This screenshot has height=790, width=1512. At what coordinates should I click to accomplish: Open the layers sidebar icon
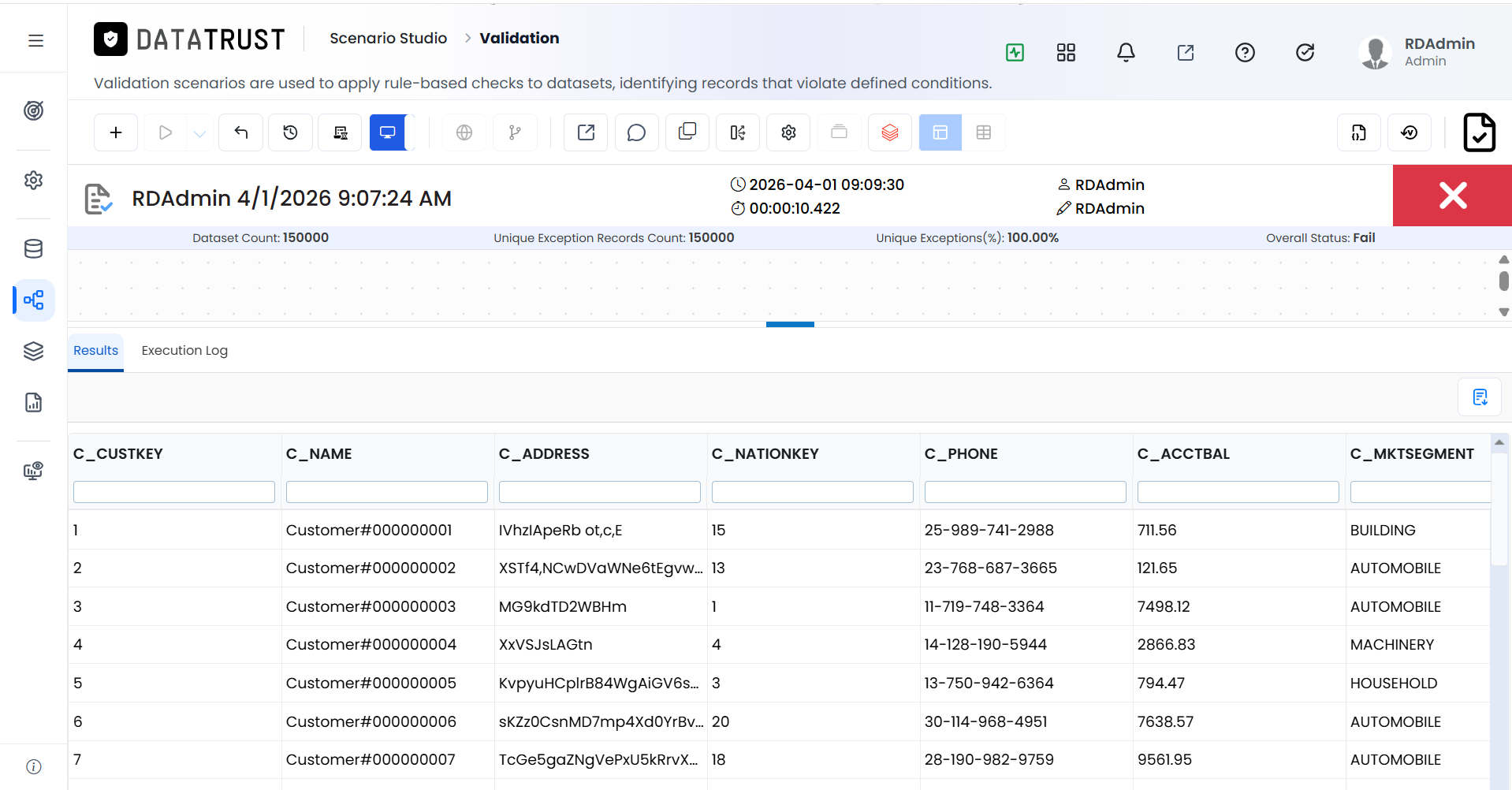[x=33, y=352]
